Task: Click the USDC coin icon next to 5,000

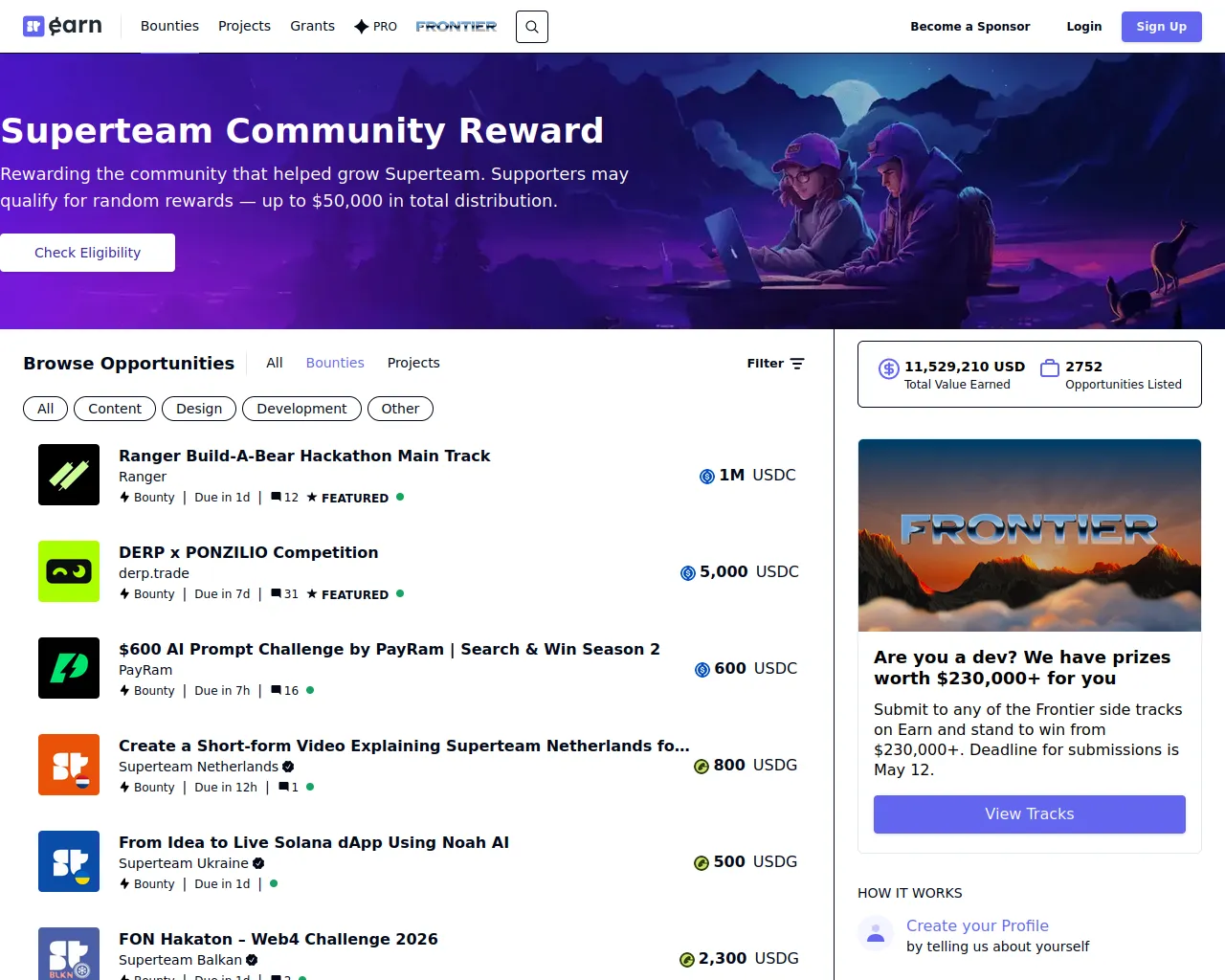Action: (x=688, y=573)
